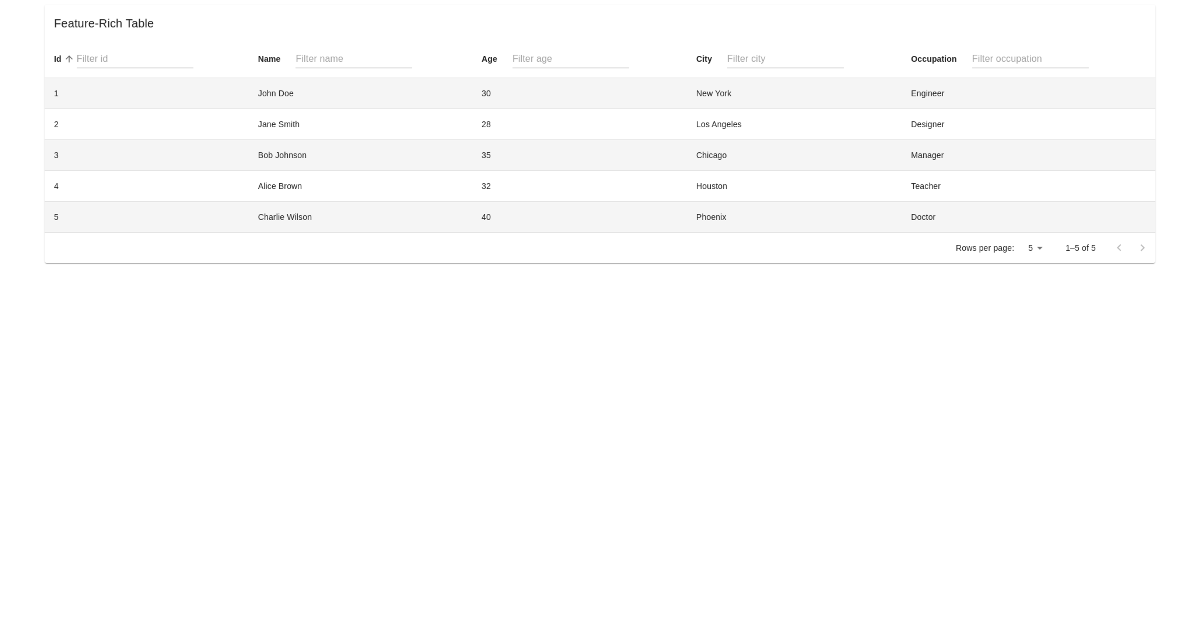Click the '1–5 of 5' pagination label
Screen dimensions: 1200x630
pyautogui.click(x=1080, y=247)
